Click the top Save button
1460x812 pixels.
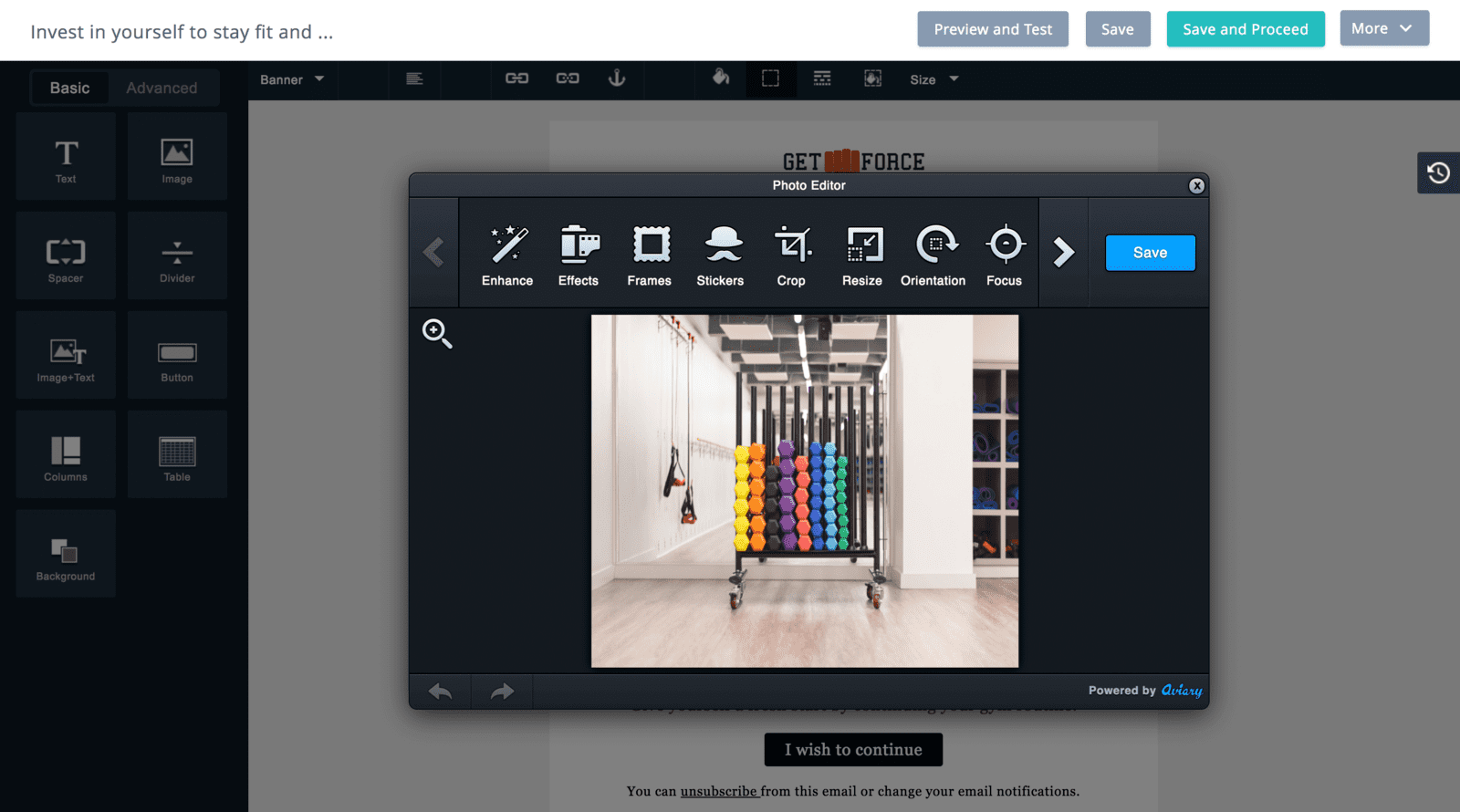pyautogui.click(x=1118, y=29)
